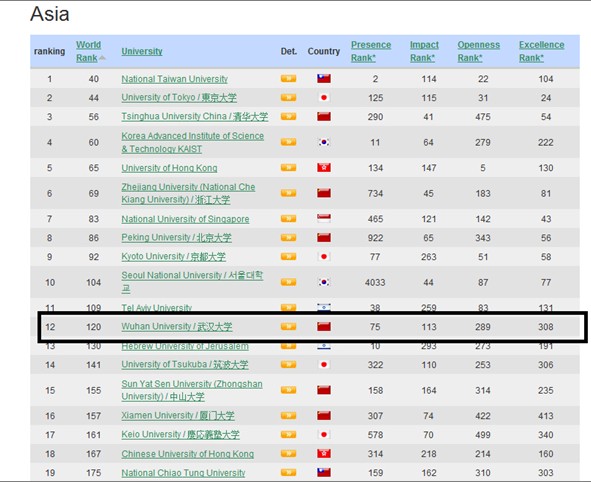591x482 pixels.
Task: Click details icon for Wuhan University
Action: click(288, 326)
